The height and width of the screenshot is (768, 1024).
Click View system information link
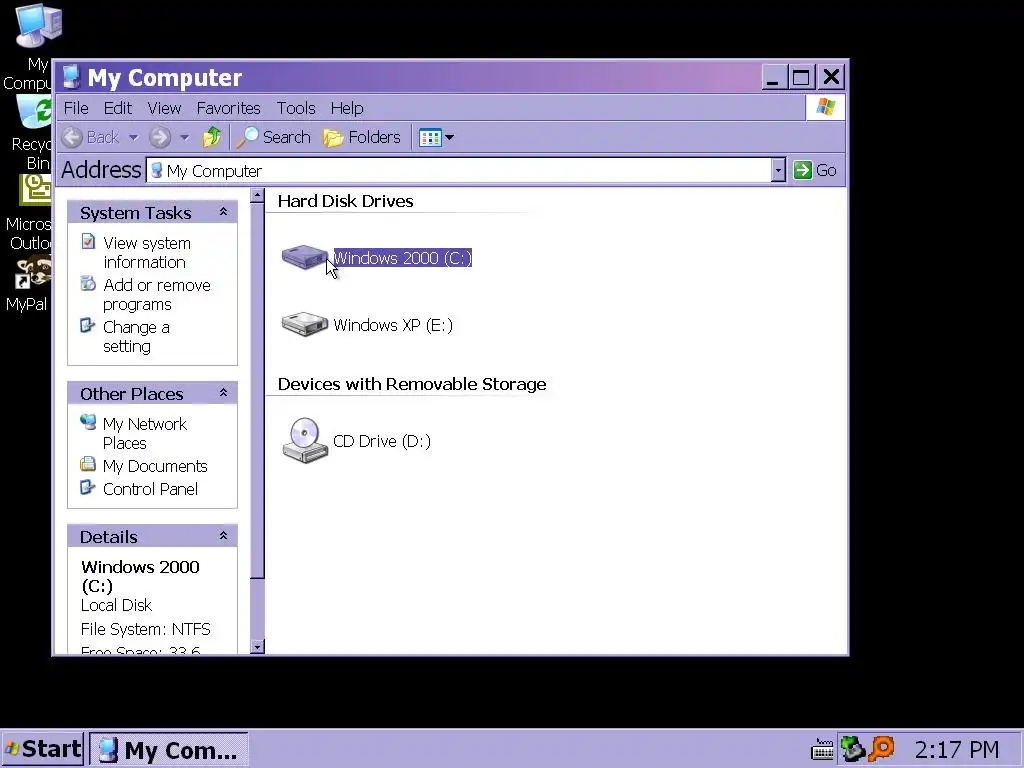pyautogui.click(x=147, y=252)
